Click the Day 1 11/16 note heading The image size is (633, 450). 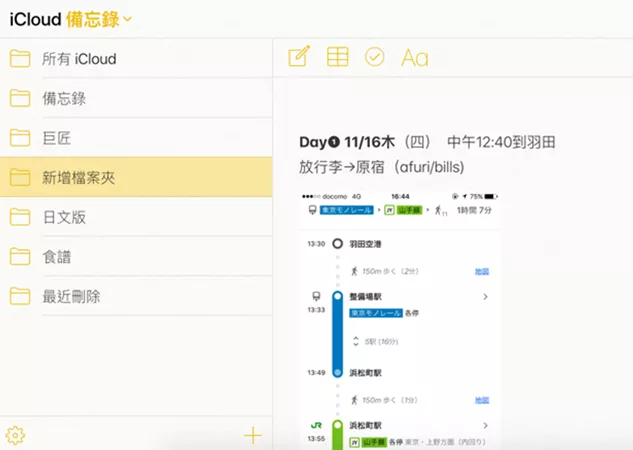(427, 142)
